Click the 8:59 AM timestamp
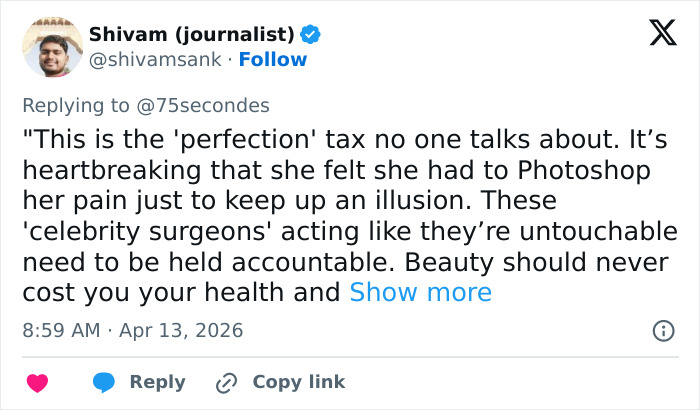Viewport: 700px width, 410px height. click(58, 329)
